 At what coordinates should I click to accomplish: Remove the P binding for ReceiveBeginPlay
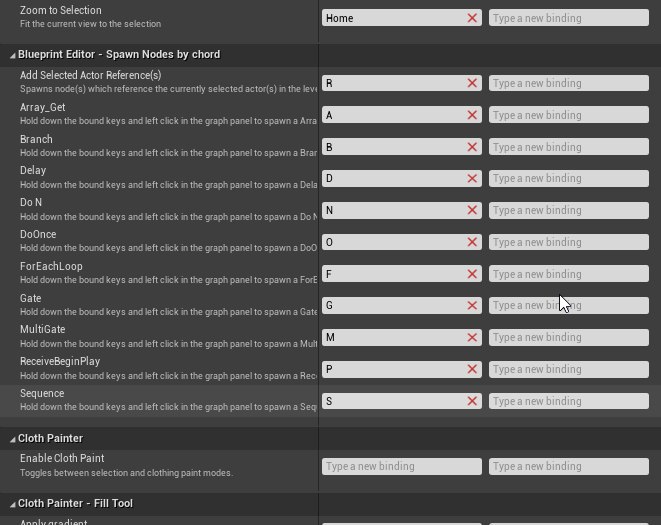click(472, 369)
